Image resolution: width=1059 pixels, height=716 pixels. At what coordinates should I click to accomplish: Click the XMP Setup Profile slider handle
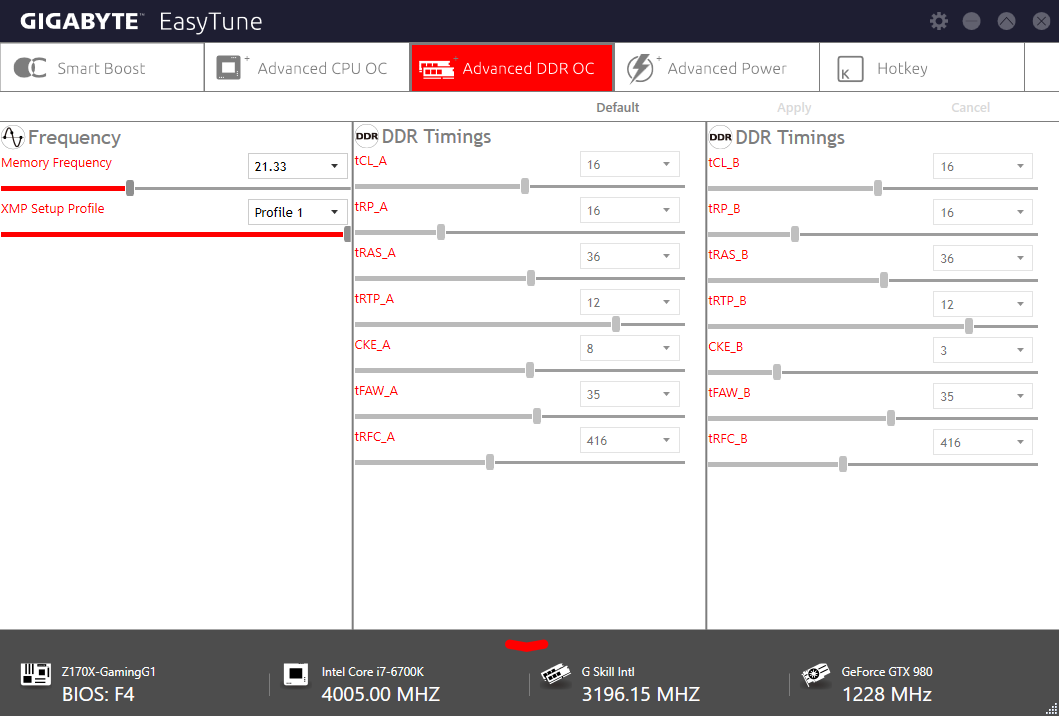[x=347, y=234]
